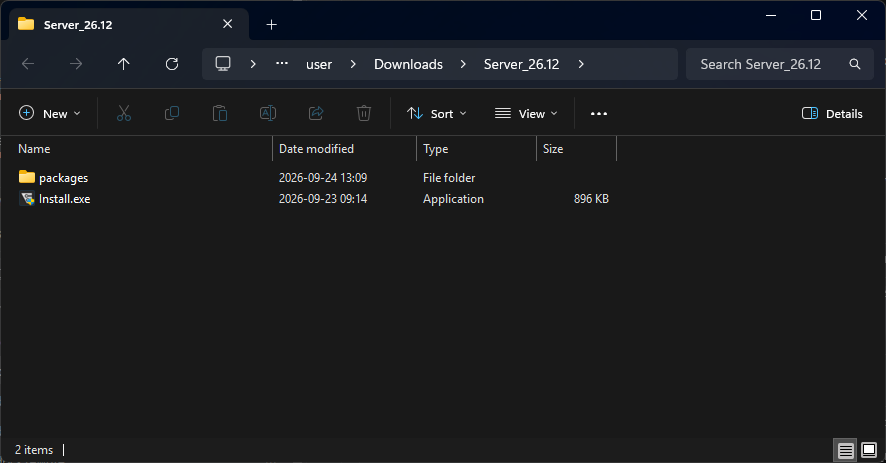Screen dimensions: 886x463
Task: Navigate to Downloads breadcrumb
Action: pyautogui.click(x=408, y=64)
